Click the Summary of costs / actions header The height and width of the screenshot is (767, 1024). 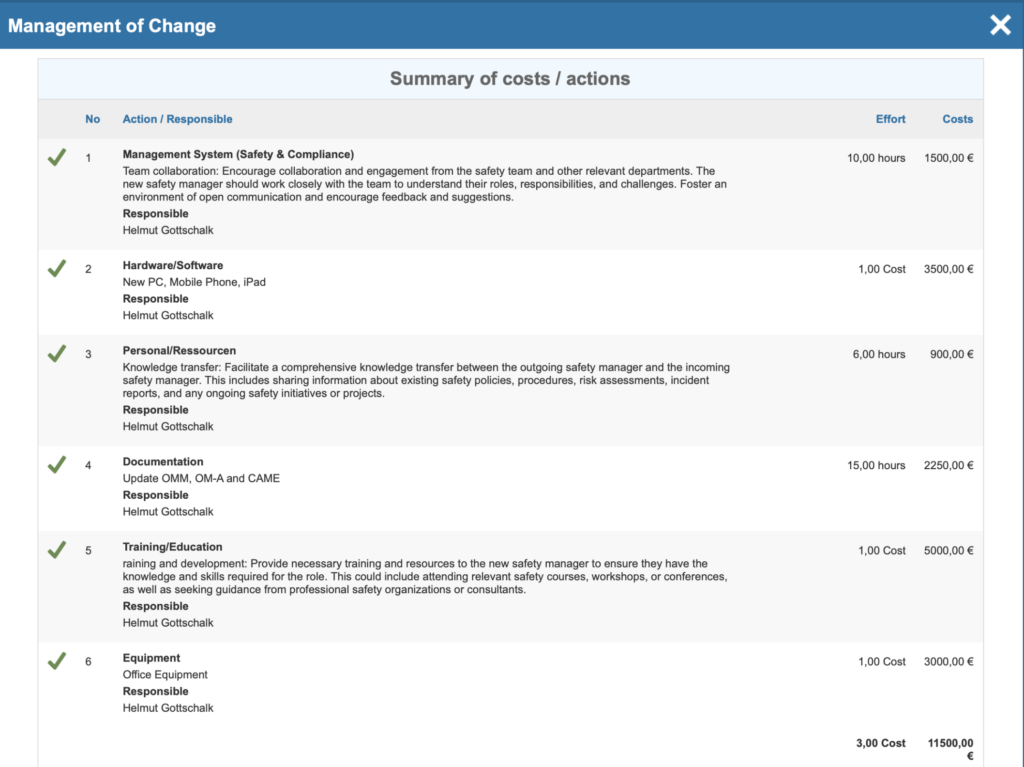click(509, 79)
